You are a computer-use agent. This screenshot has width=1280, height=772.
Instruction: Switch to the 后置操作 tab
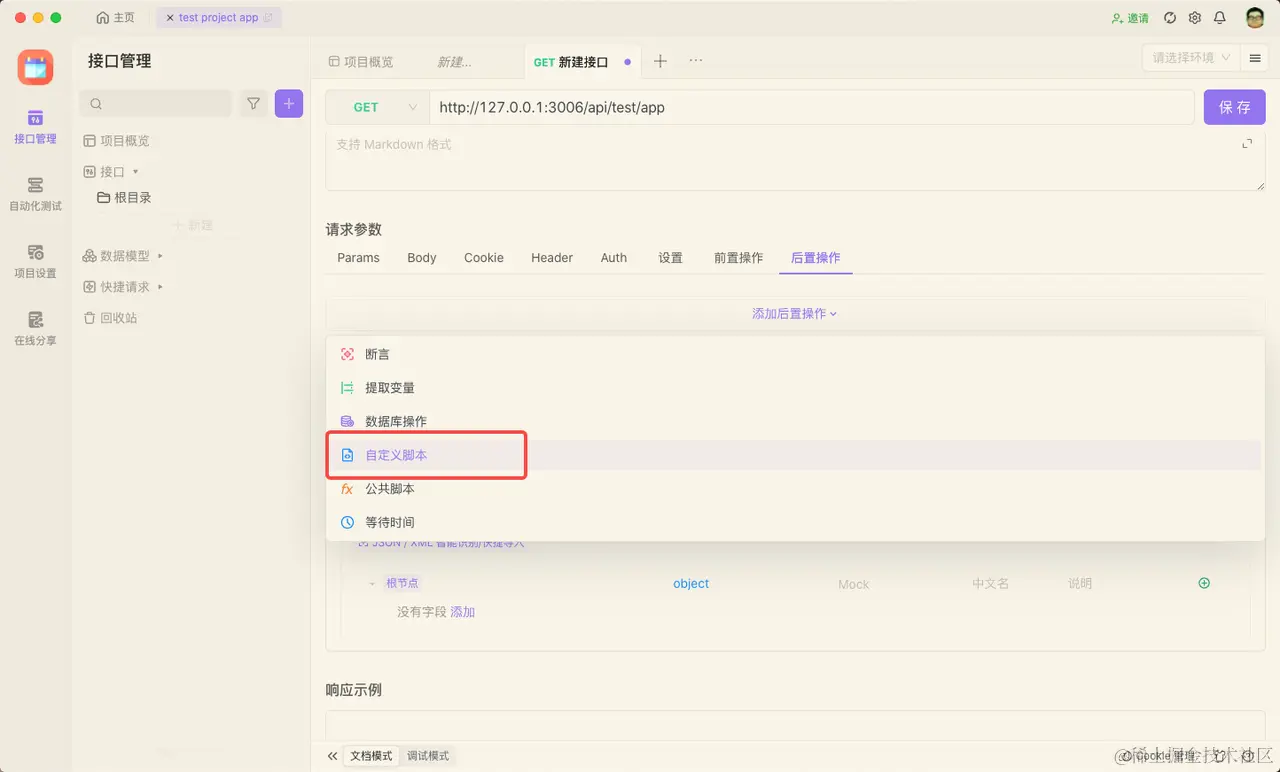click(816, 258)
